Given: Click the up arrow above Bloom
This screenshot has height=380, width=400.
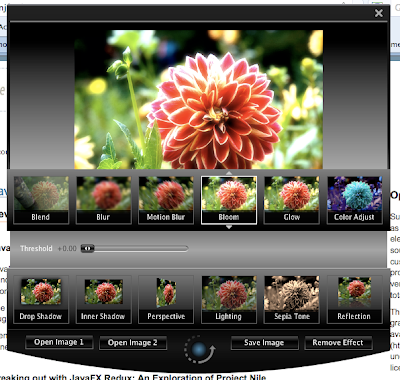Looking at the screenshot, I should tap(229, 173).
